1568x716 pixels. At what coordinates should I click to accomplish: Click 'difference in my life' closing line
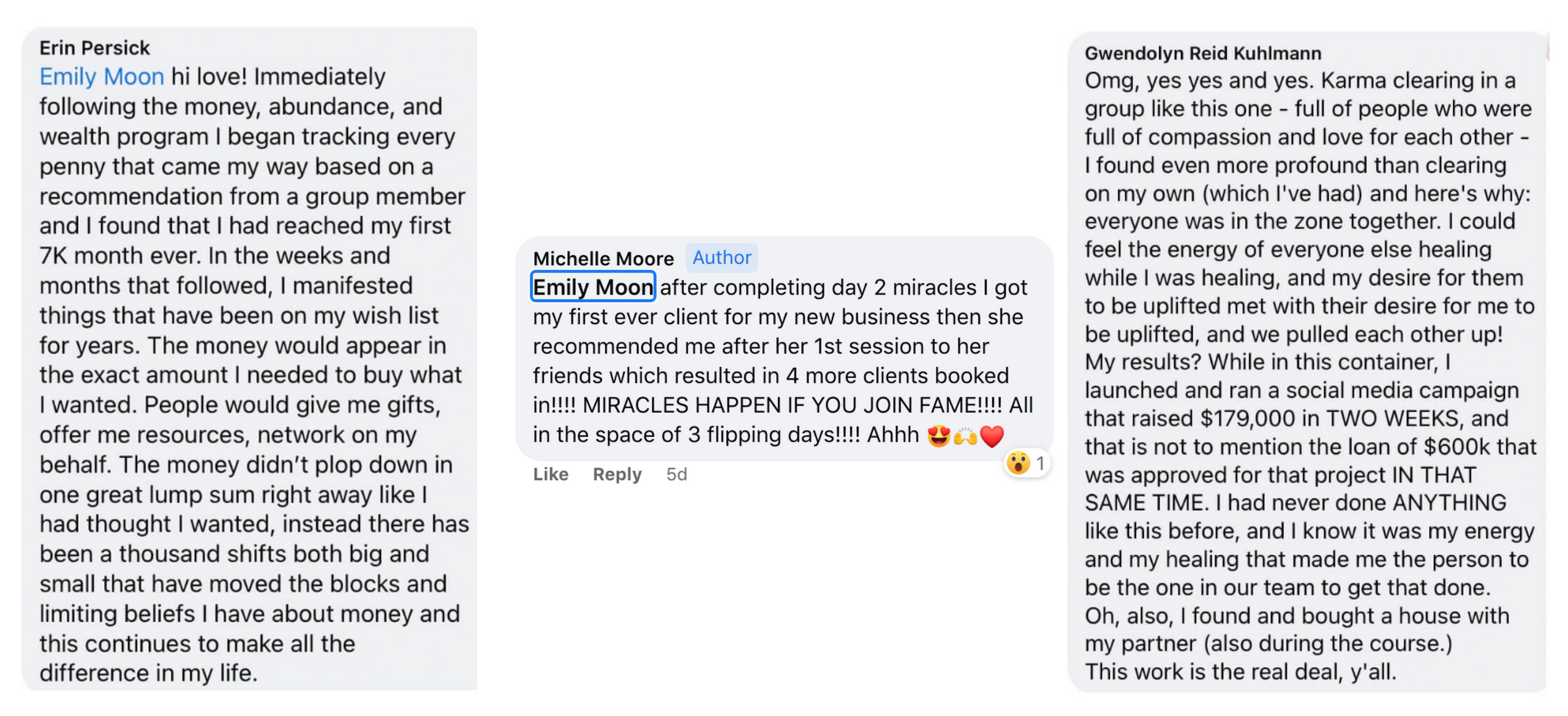coord(148,673)
